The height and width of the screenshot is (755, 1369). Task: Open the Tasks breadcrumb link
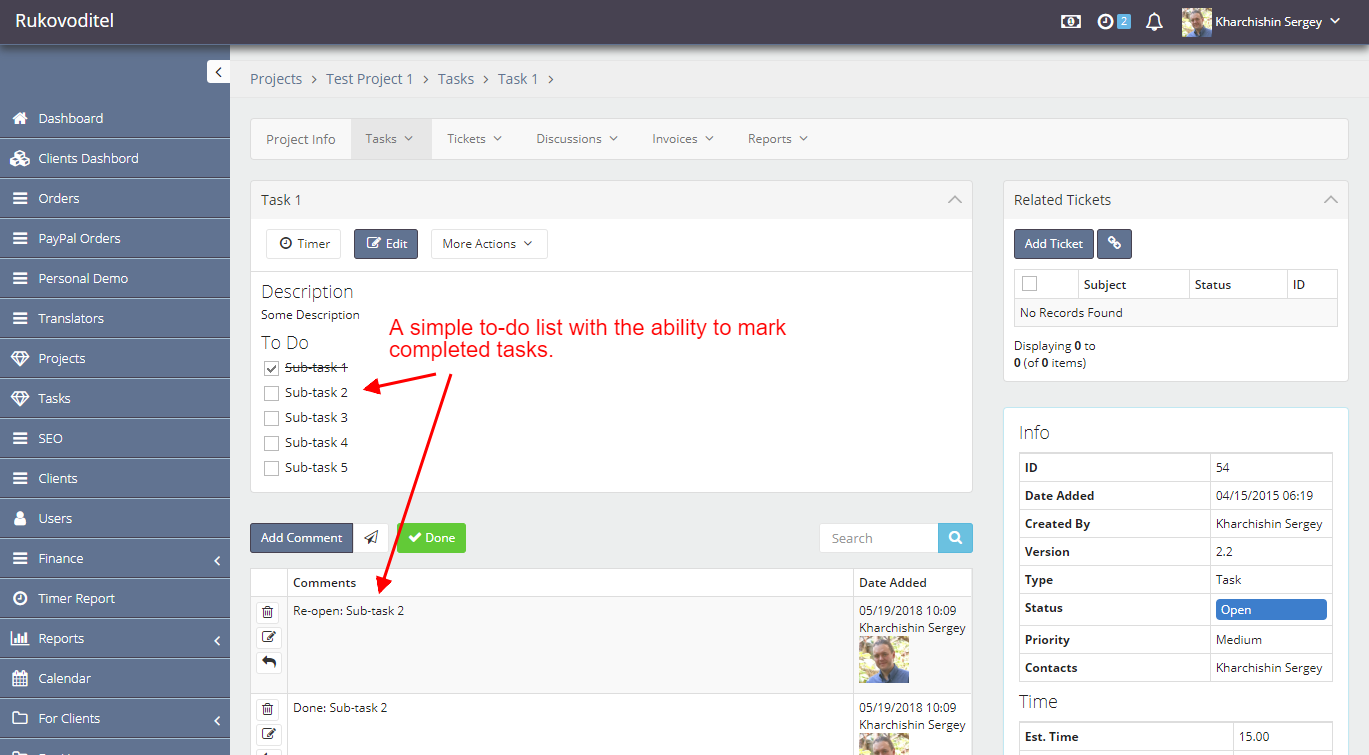[x=456, y=79]
